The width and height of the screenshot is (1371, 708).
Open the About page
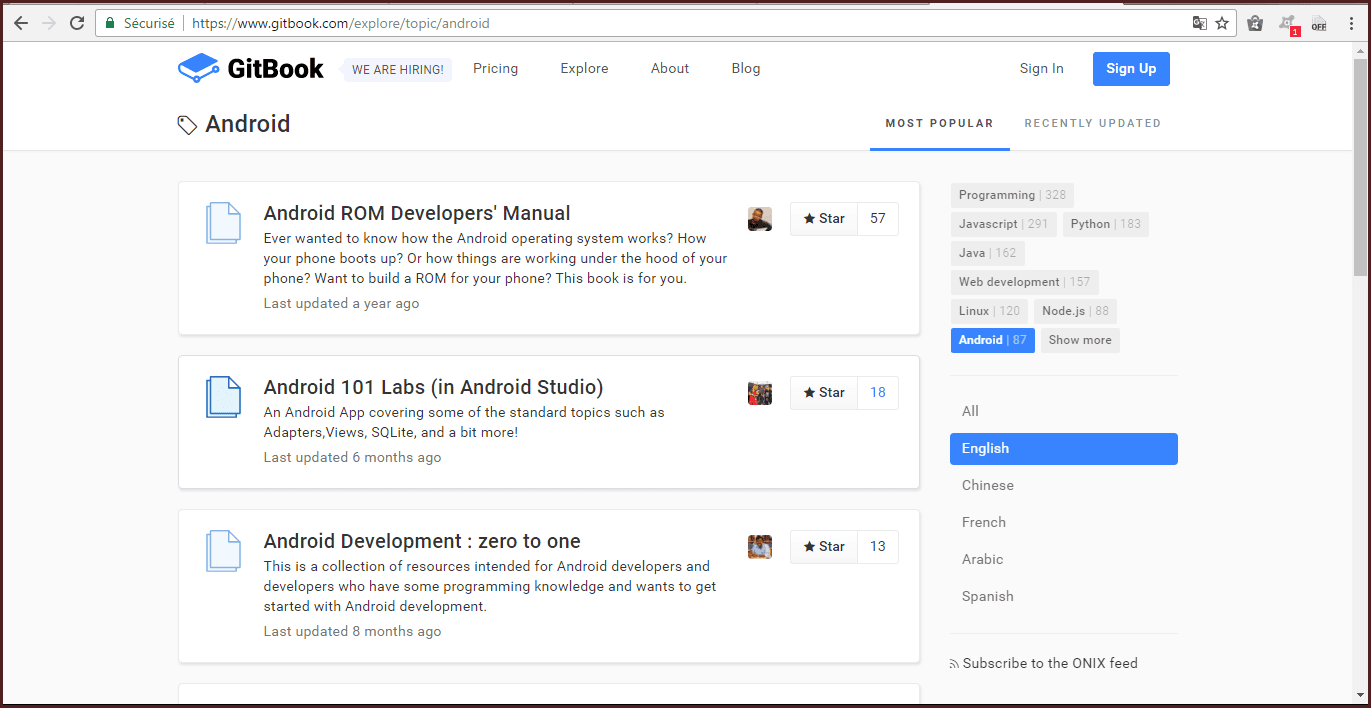click(x=670, y=69)
